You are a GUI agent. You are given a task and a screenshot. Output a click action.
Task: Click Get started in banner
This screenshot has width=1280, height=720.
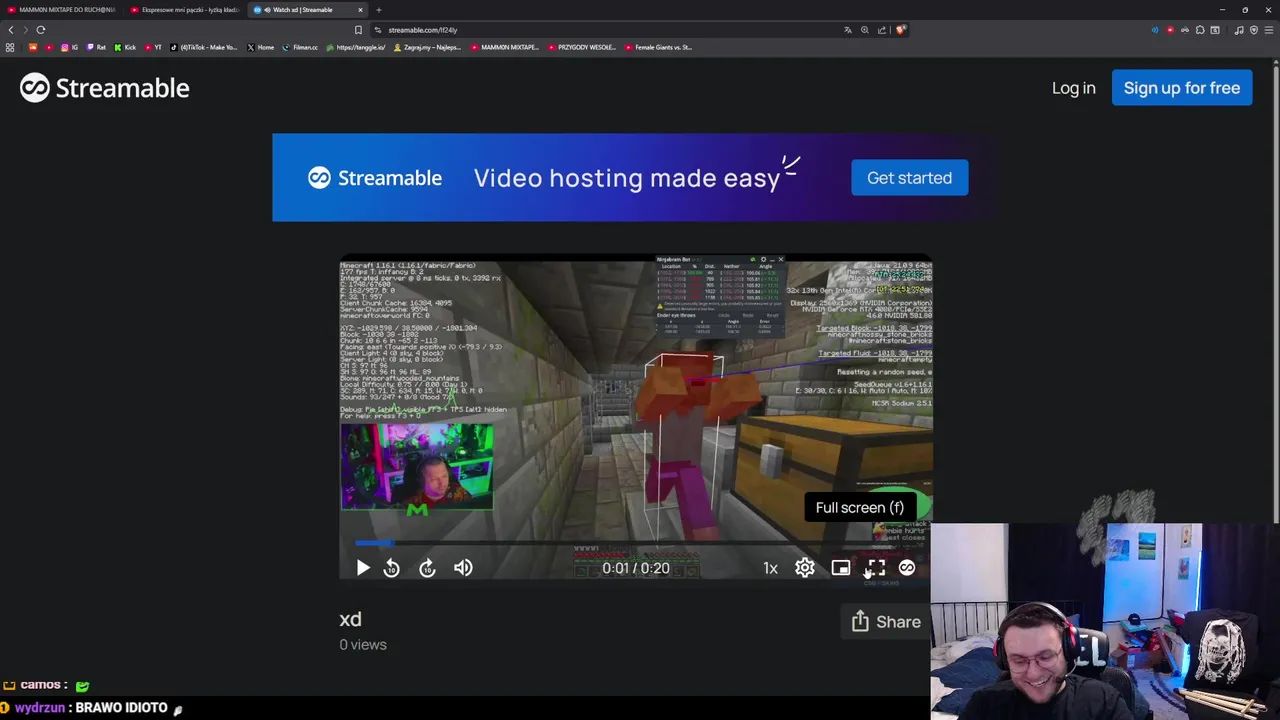click(909, 177)
